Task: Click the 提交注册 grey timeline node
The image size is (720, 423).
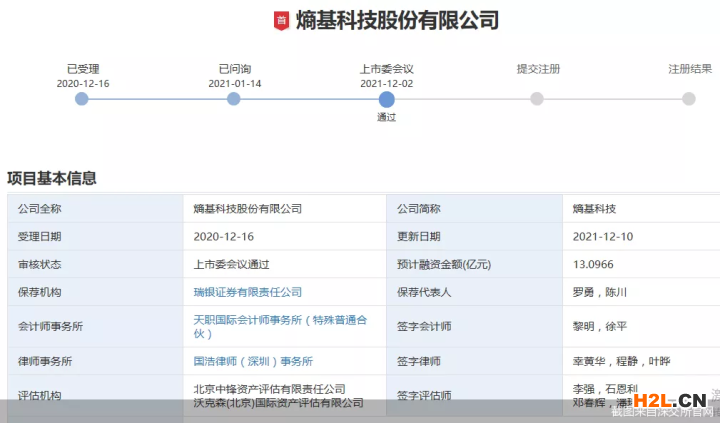Action: pos(537,99)
